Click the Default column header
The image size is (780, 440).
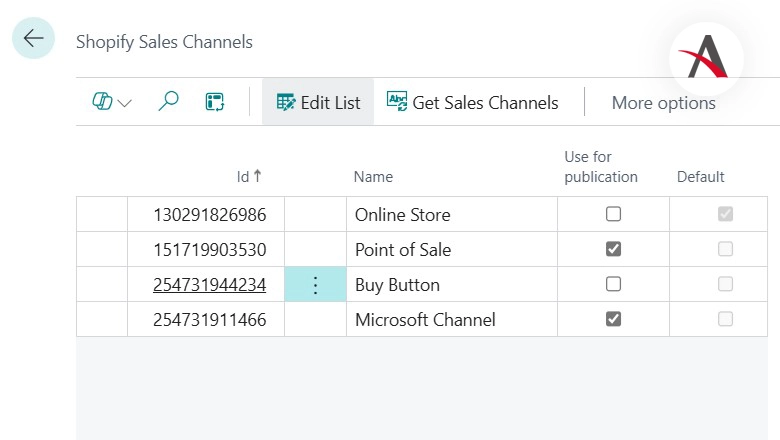click(700, 177)
